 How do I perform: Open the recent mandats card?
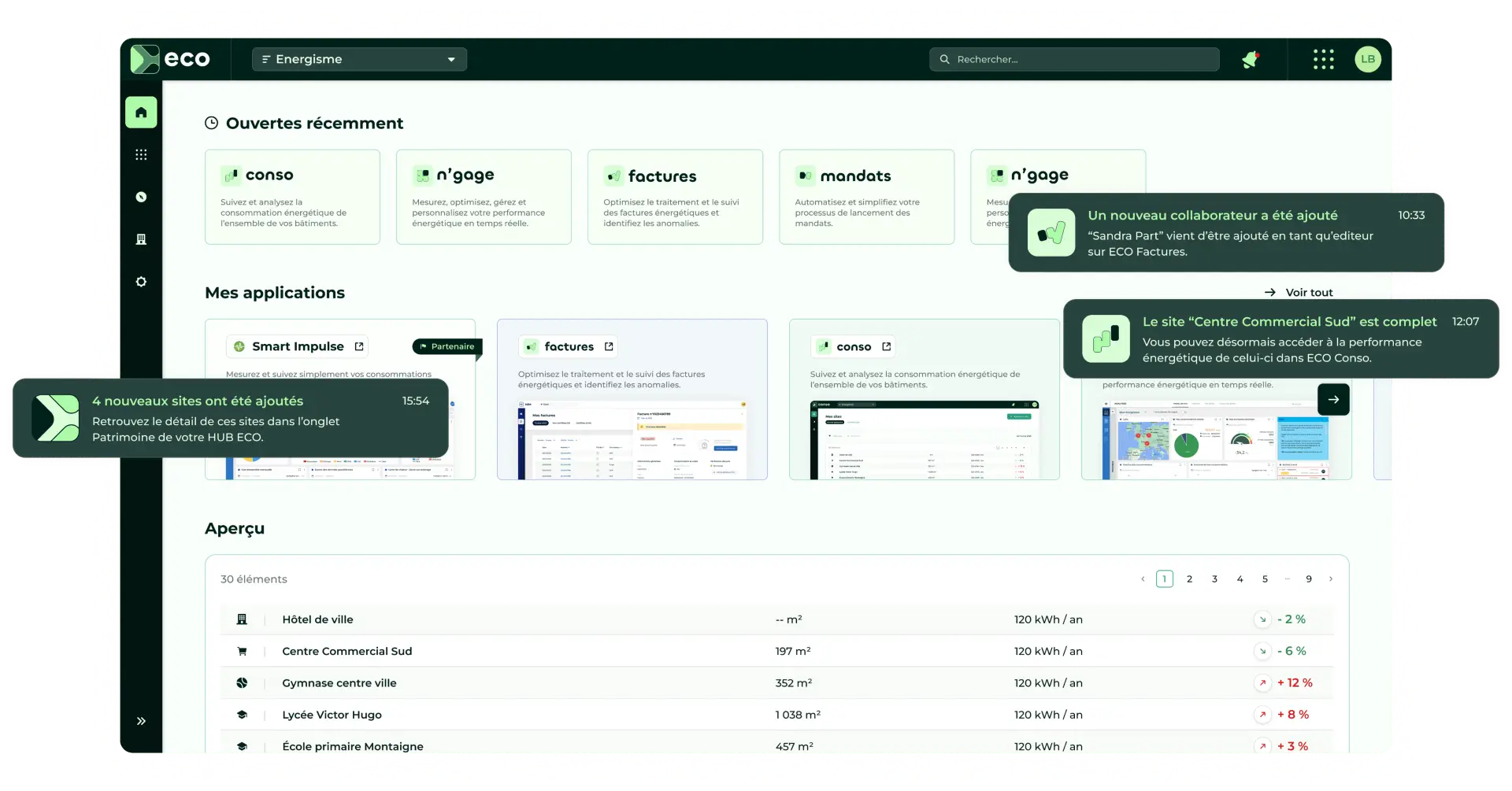[866, 197]
